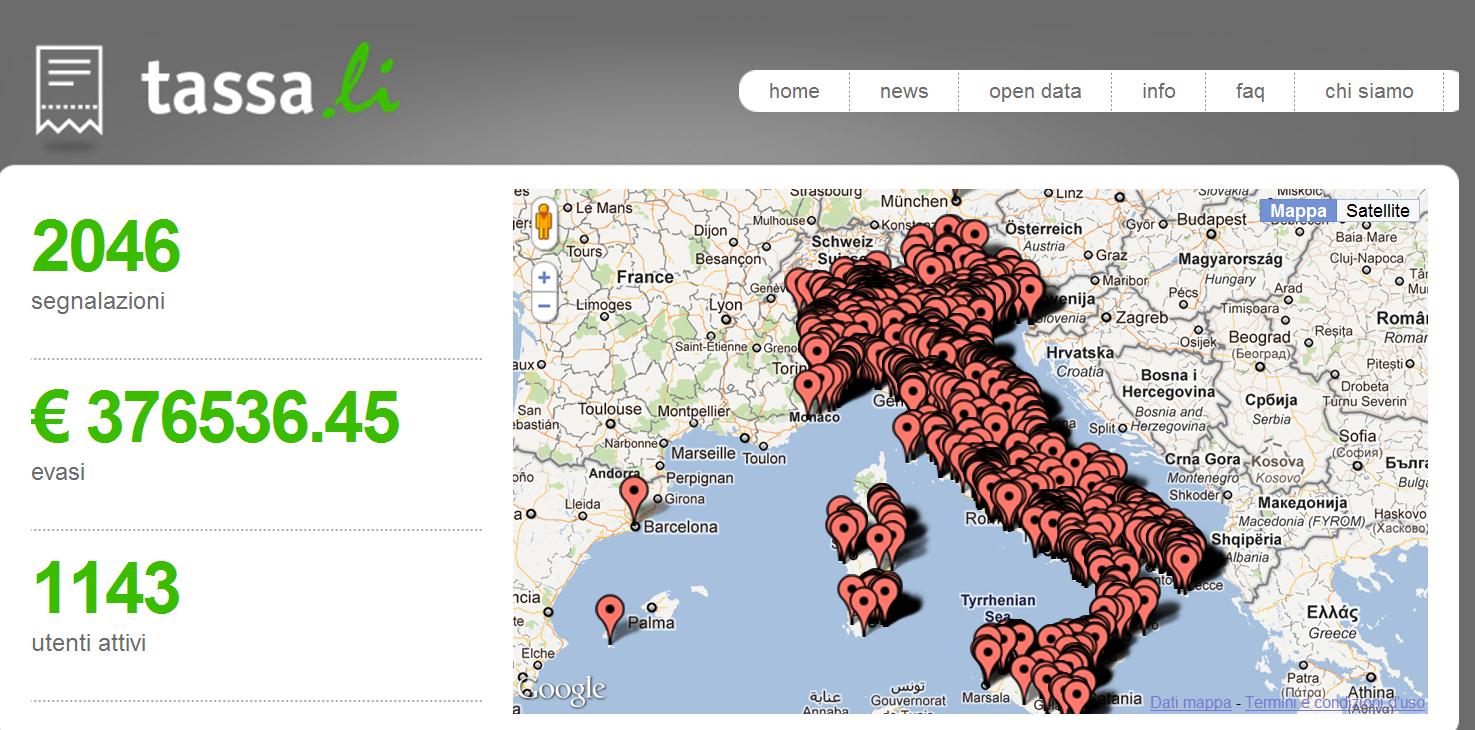This screenshot has width=1475, height=730.
Task: Open the Dati mappa link
Action: (x=1190, y=703)
